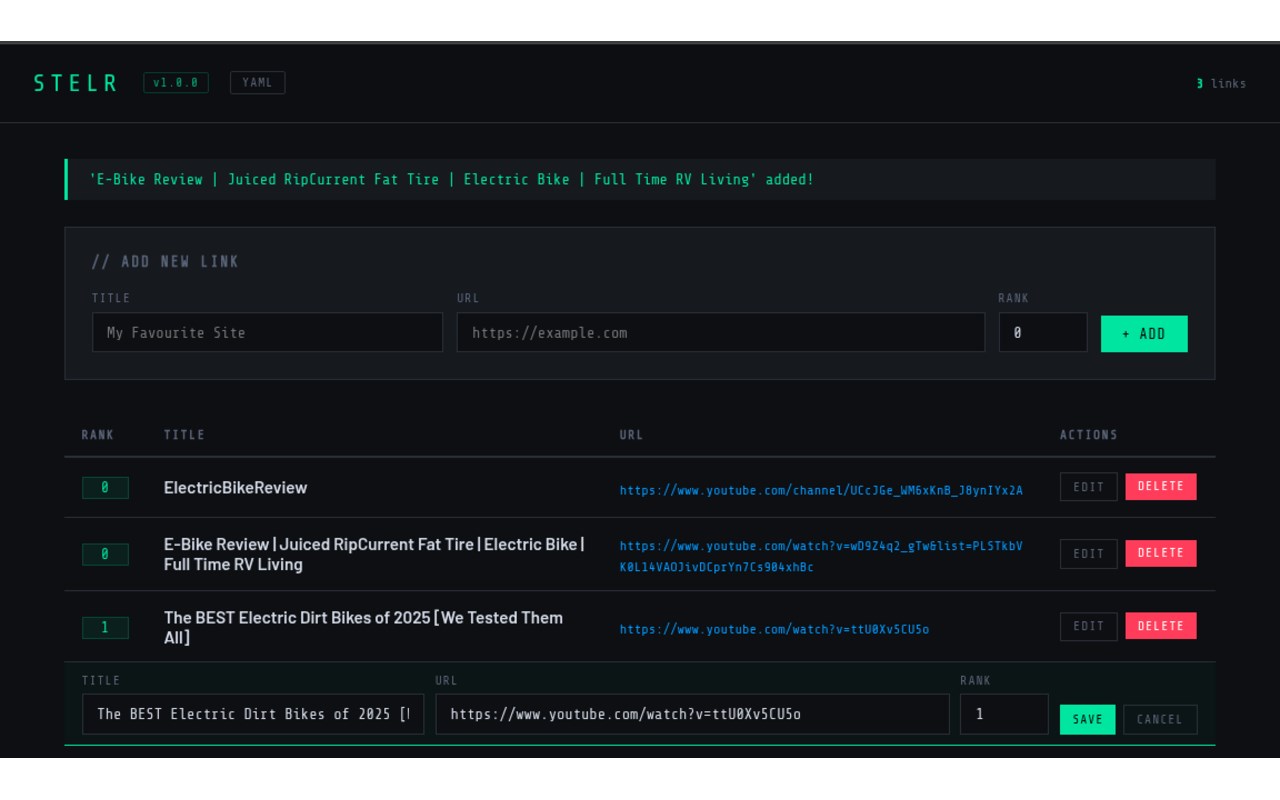Edit the ElectricBikeReview link
1280x800 pixels.
click(x=1089, y=487)
